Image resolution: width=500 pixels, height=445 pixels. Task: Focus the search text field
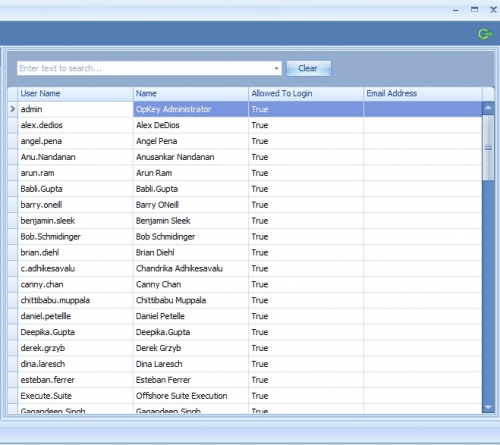click(145, 68)
